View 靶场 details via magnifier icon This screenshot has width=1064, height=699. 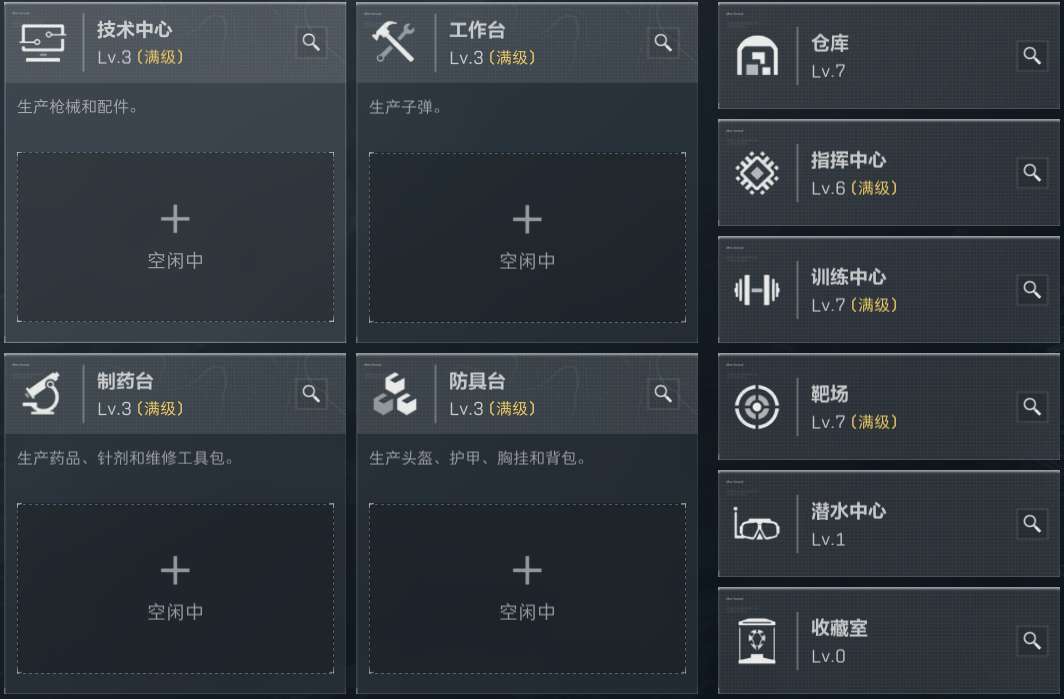click(x=1032, y=406)
